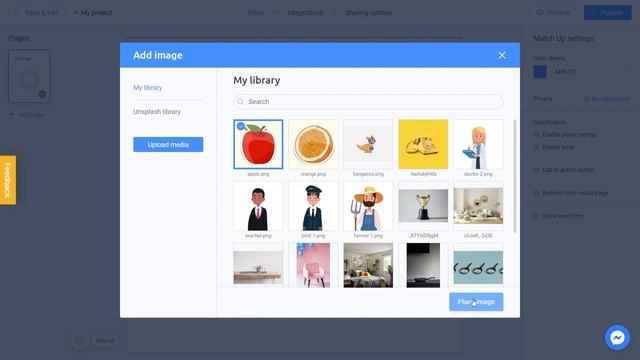Toggle Call to action button option
The image size is (640, 360).
[x=536, y=170]
